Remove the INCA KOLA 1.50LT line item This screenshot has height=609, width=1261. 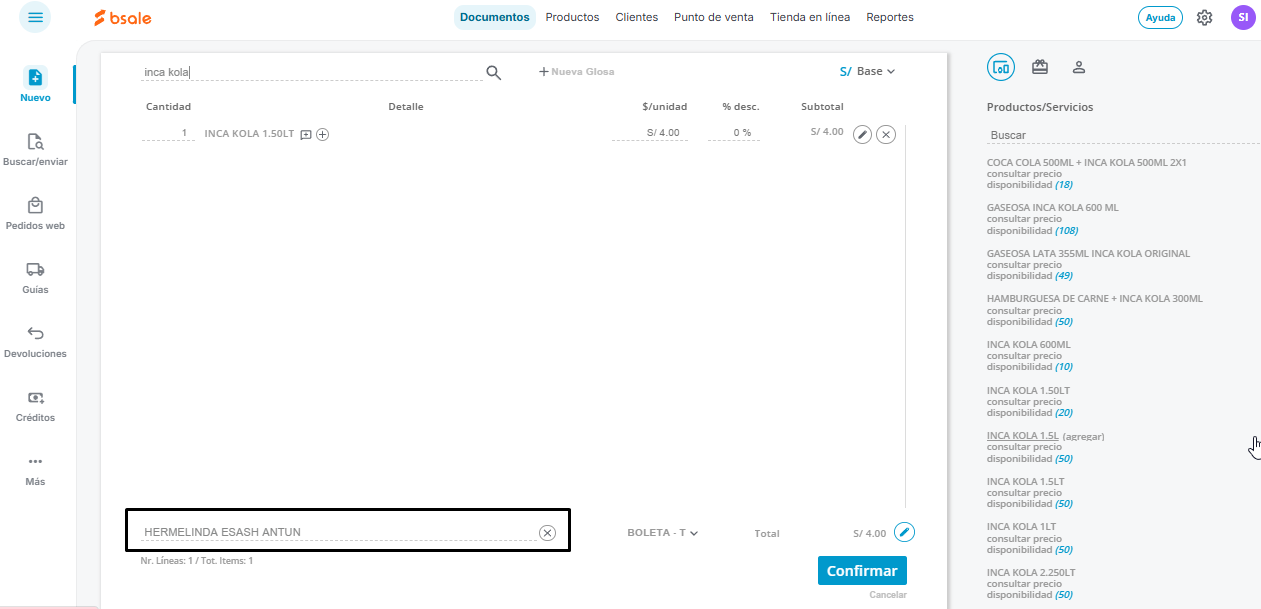885,134
